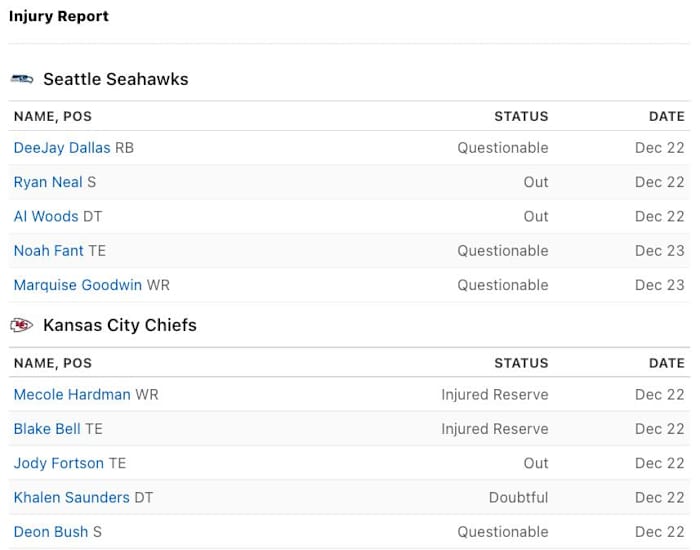Open Marquise Goodwin player link
The image size is (700, 550).
(x=78, y=285)
